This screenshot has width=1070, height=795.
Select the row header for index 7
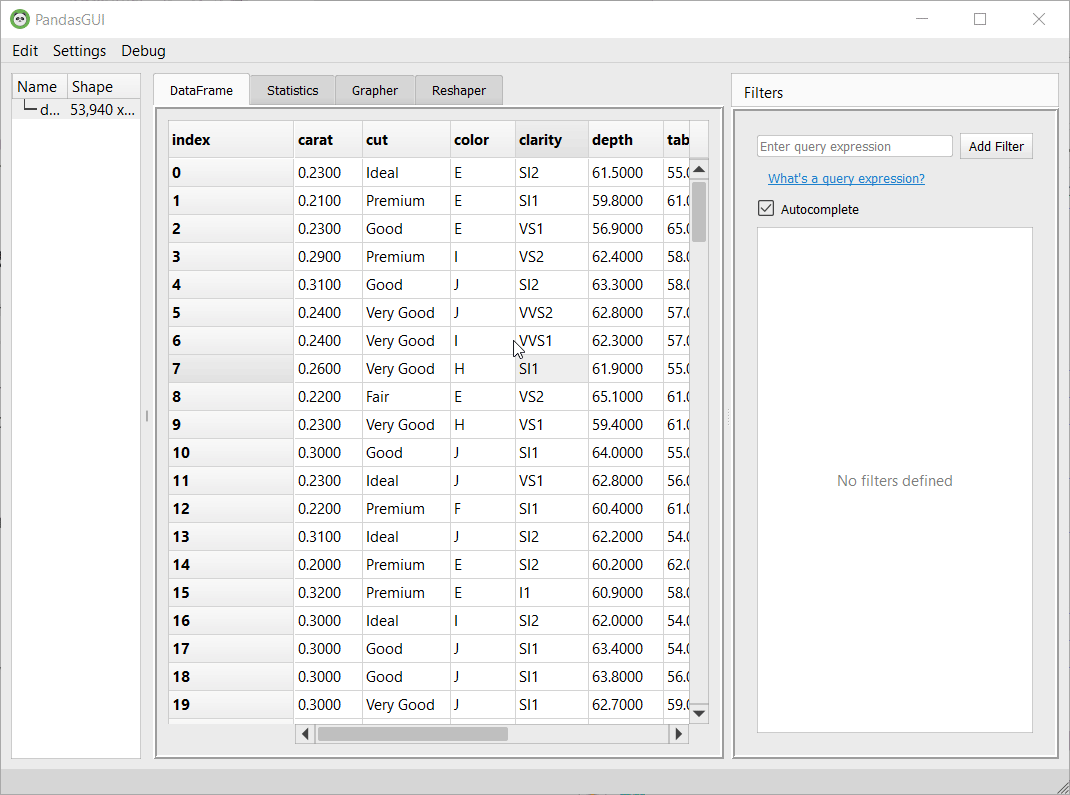pos(230,369)
